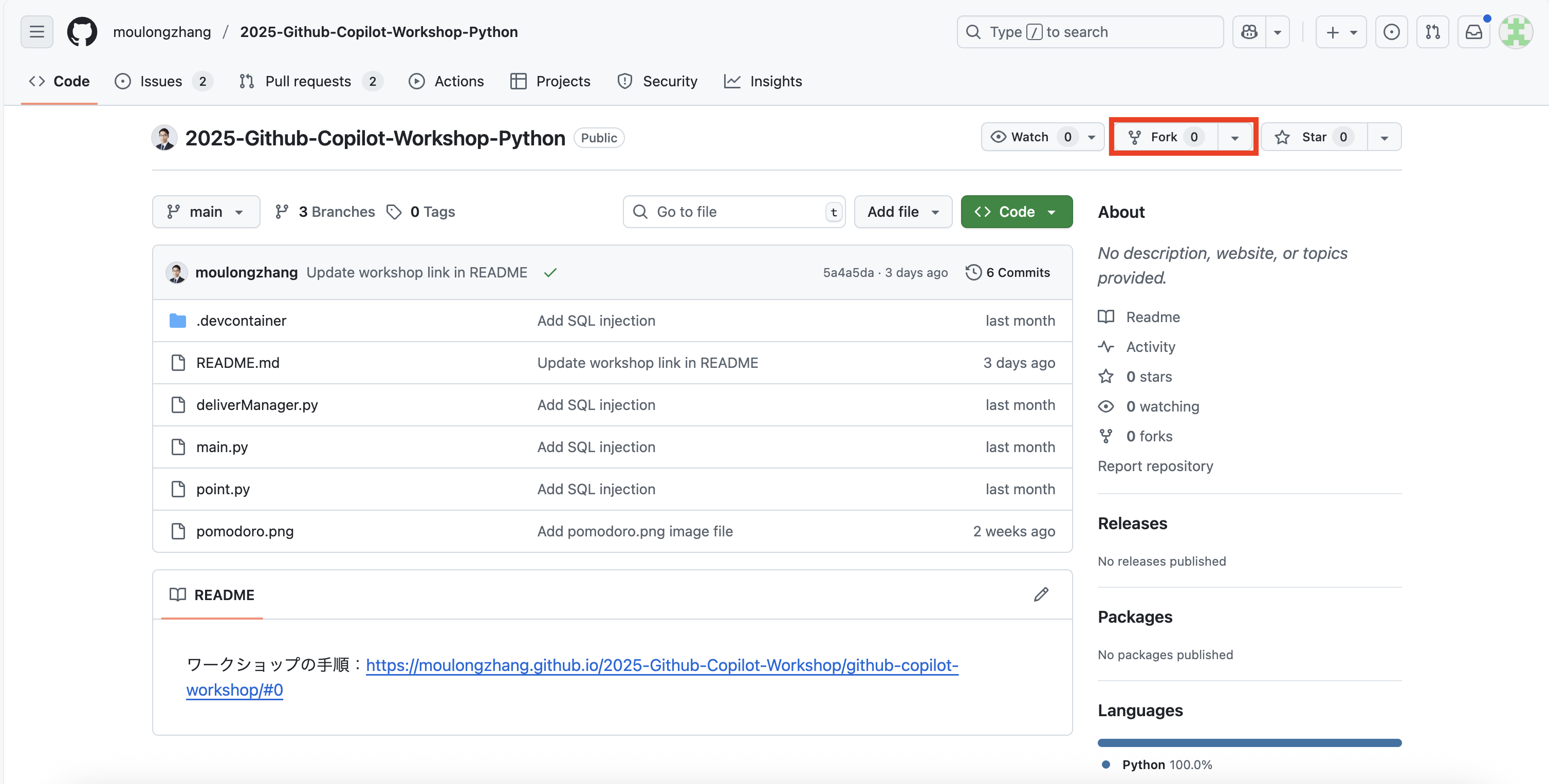Screen dimensions: 1549x784
Task: Click the file icon beside main.py
Action: [x=178, y=446]
